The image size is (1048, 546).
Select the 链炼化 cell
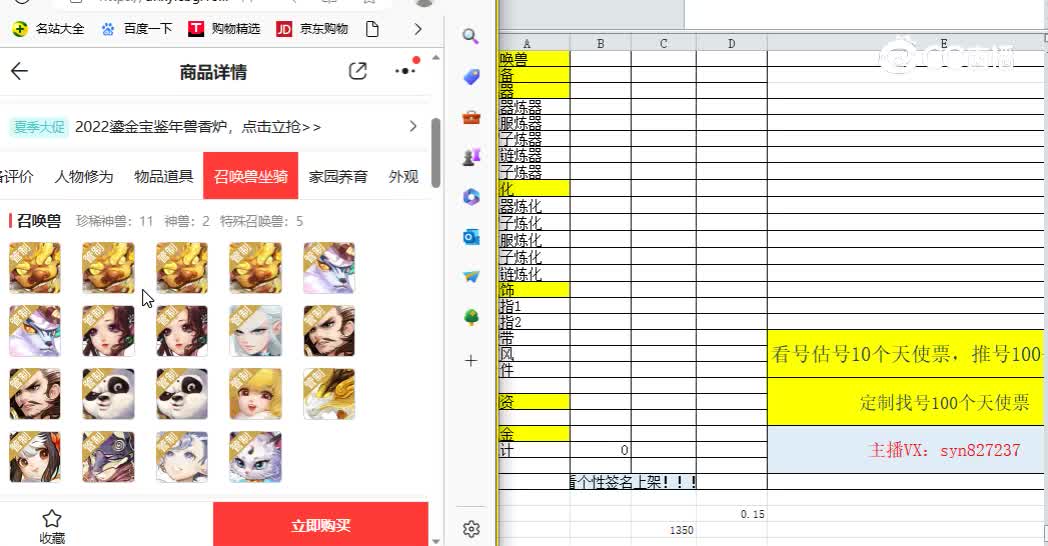[x=534, y=273]
